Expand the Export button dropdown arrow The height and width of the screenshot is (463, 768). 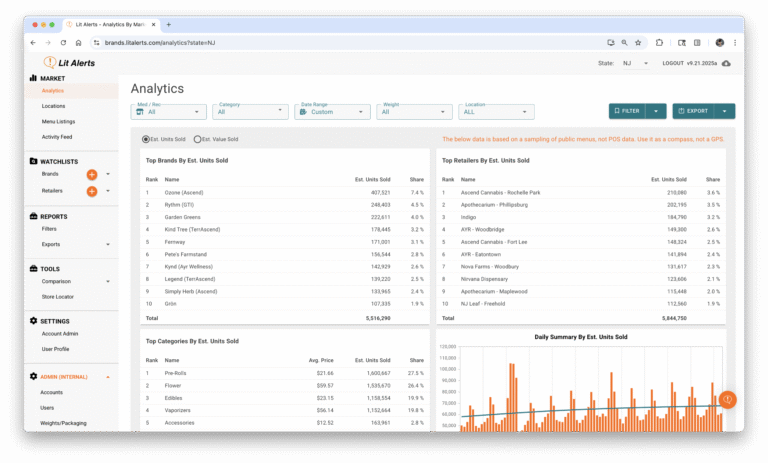(x=726, y=111)
